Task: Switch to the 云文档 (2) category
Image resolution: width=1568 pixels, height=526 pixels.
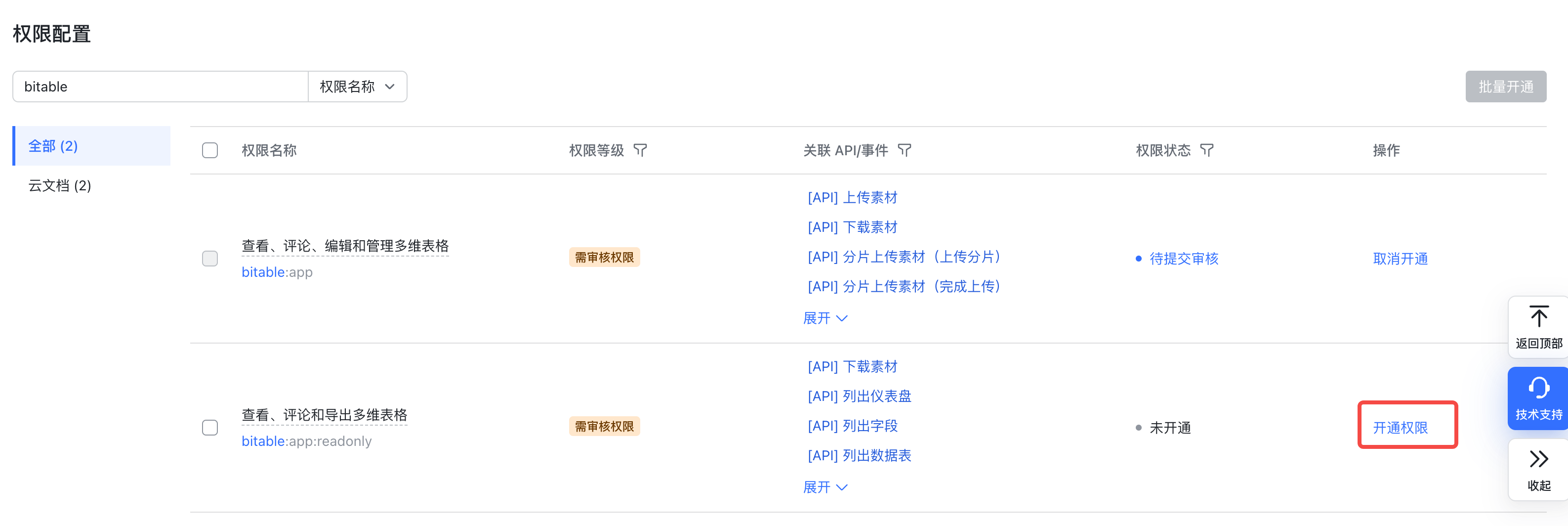Action: (x=60, y=186)
